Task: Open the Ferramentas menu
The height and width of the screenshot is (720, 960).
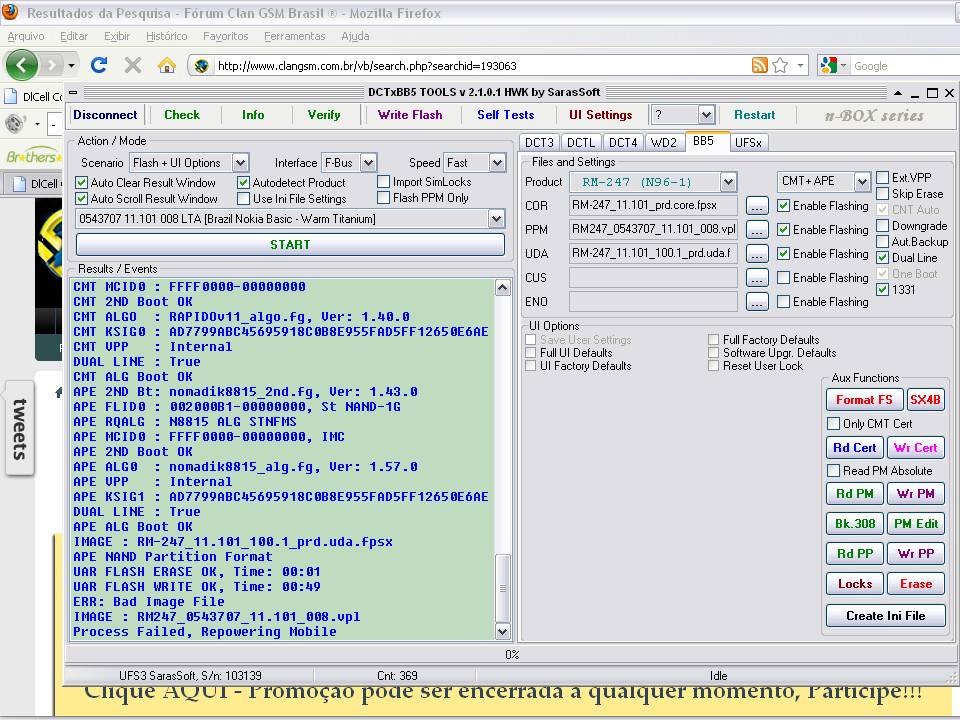Action: tap(294, 36)
